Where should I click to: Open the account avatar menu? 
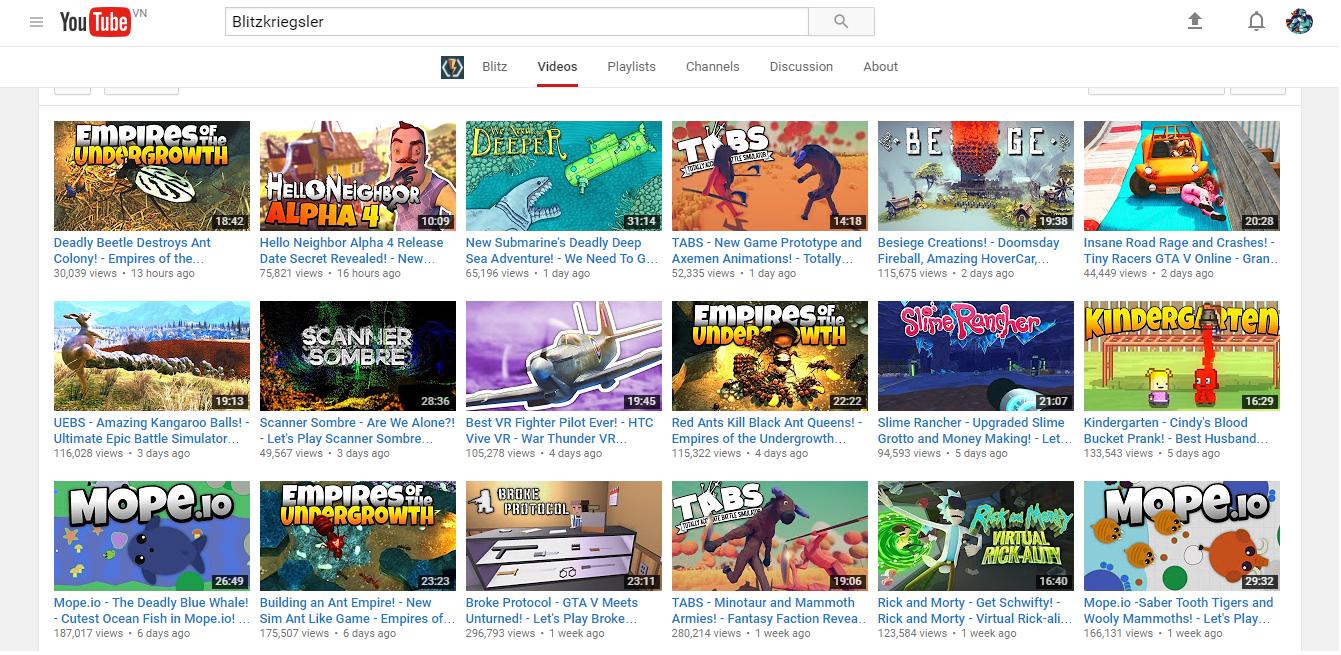click(x=1299, y=21)
